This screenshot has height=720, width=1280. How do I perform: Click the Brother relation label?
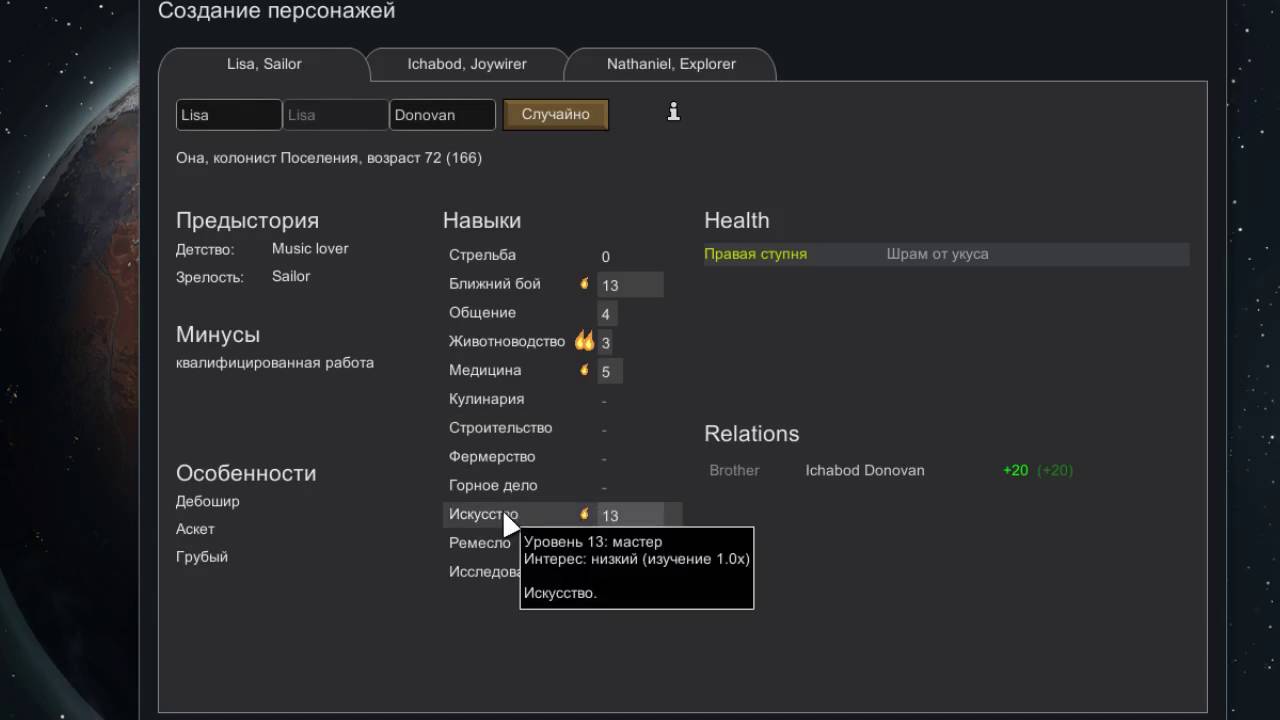[x=734, y=470]
